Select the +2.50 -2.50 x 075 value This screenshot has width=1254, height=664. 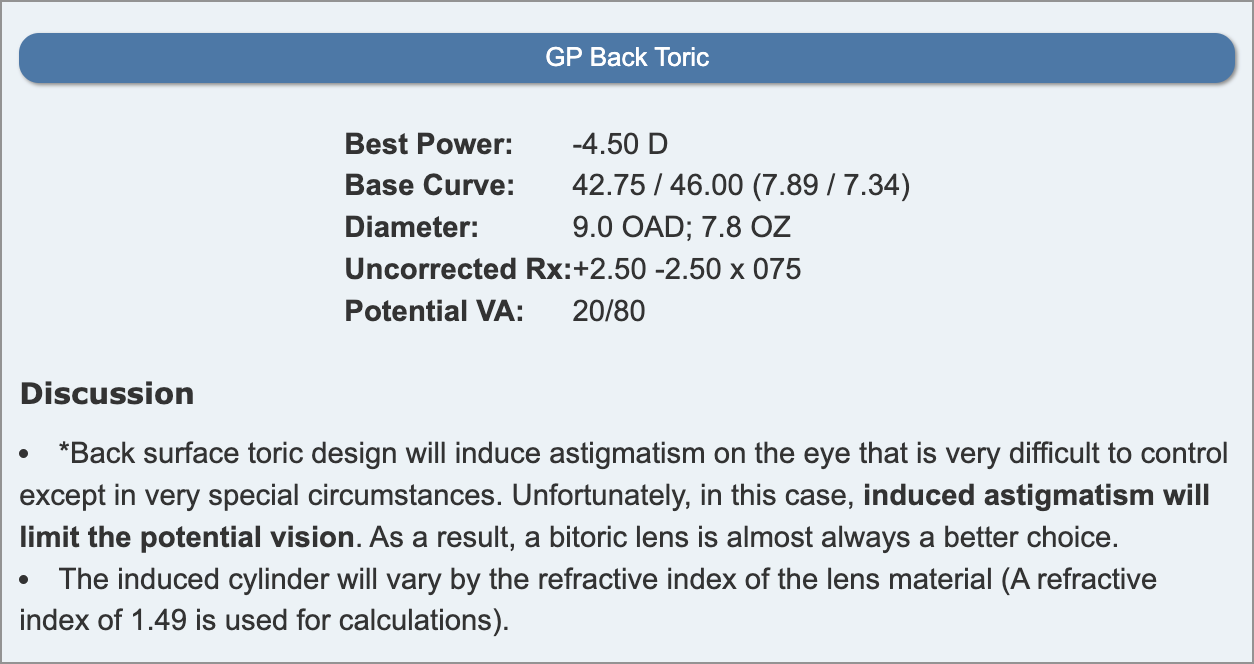tap(687, 270)
